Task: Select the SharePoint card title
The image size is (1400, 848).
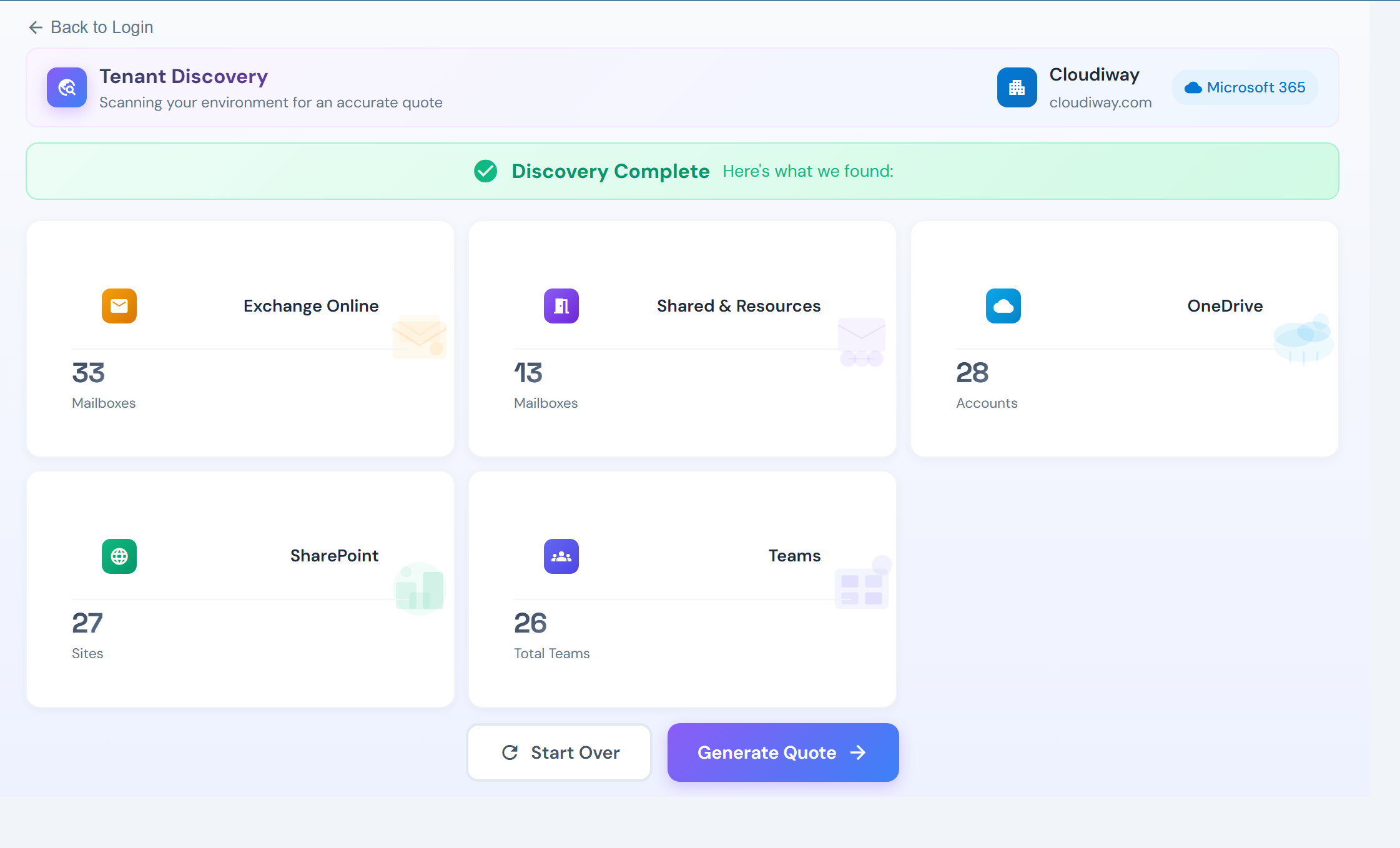Action: point(334,556)
